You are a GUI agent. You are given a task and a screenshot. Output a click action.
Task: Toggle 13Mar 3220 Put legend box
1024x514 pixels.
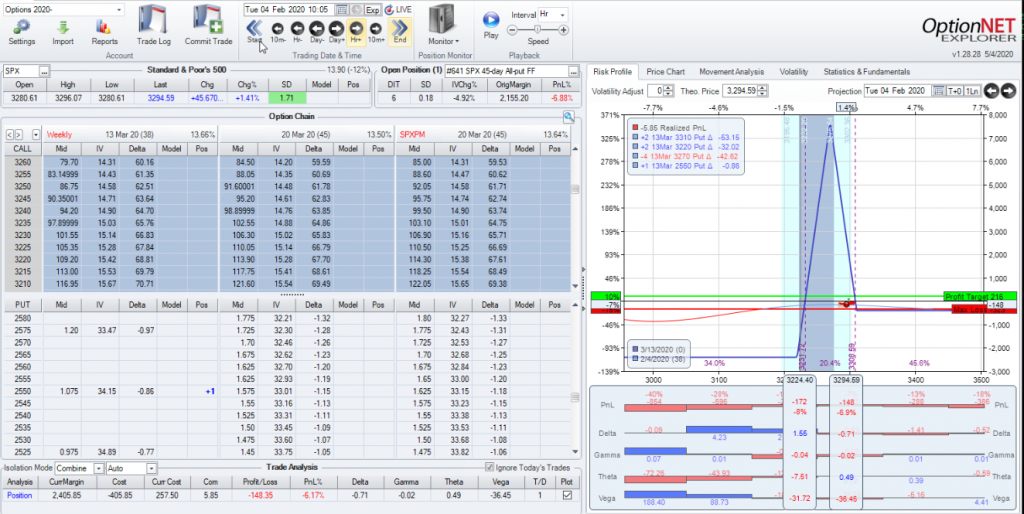click(x=635, y=148)
